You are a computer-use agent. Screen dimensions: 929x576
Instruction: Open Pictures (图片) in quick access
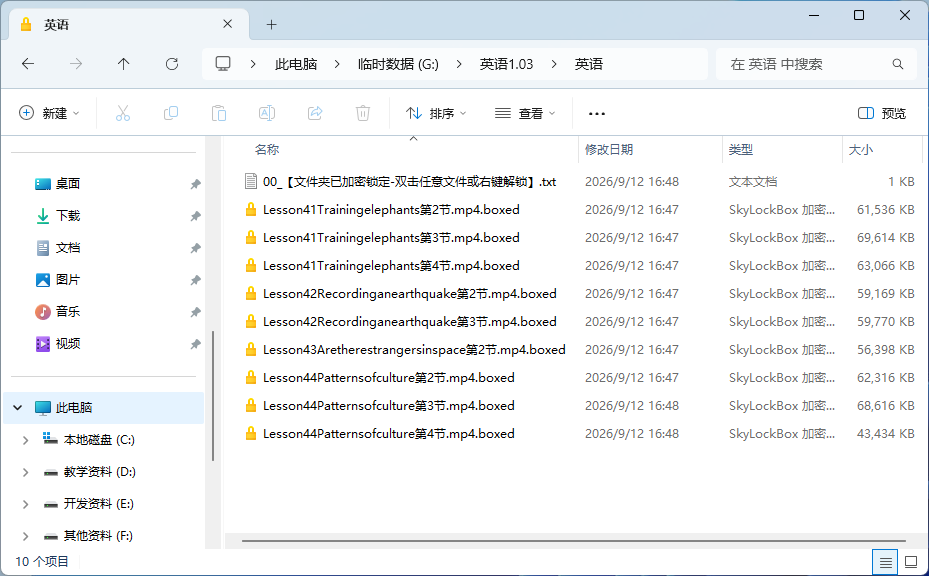tap(68, 280)
